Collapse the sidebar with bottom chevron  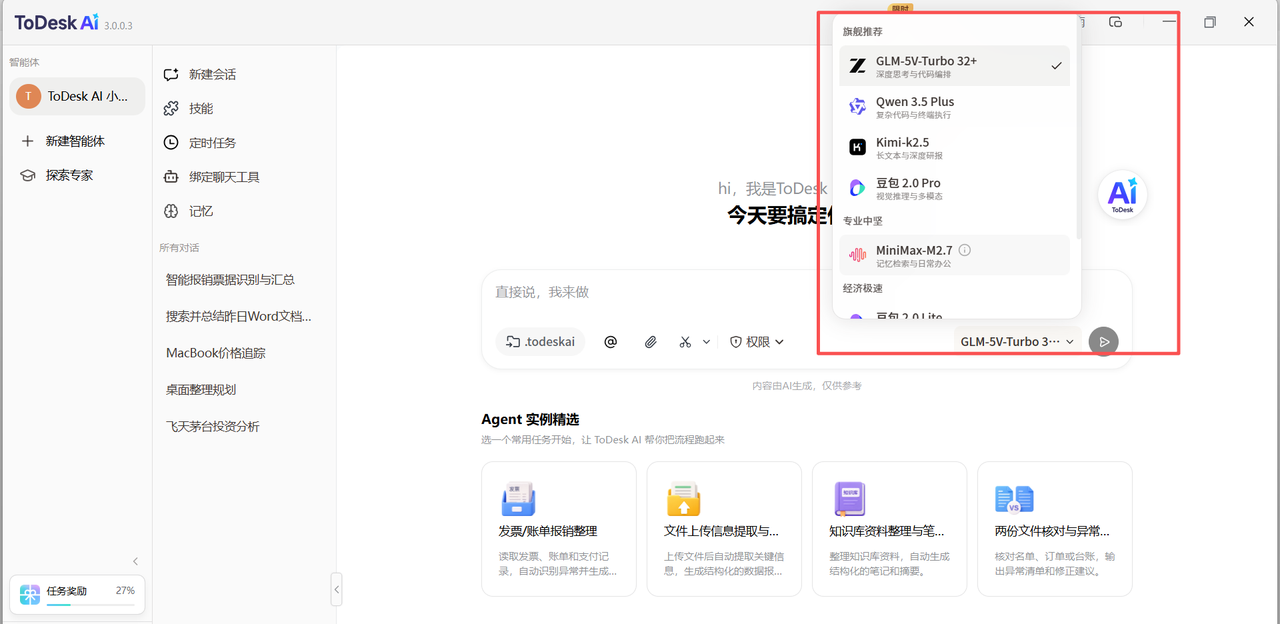coord(136,561)
